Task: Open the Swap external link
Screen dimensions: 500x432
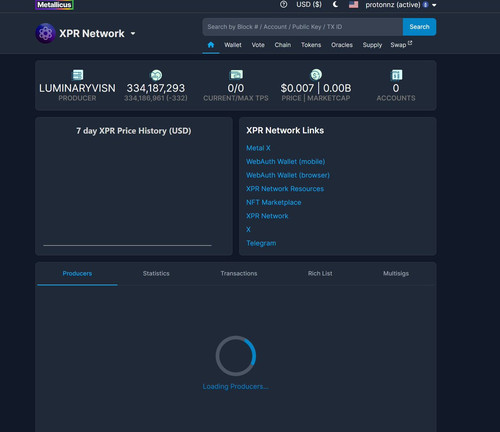Action: coord(401,45)
